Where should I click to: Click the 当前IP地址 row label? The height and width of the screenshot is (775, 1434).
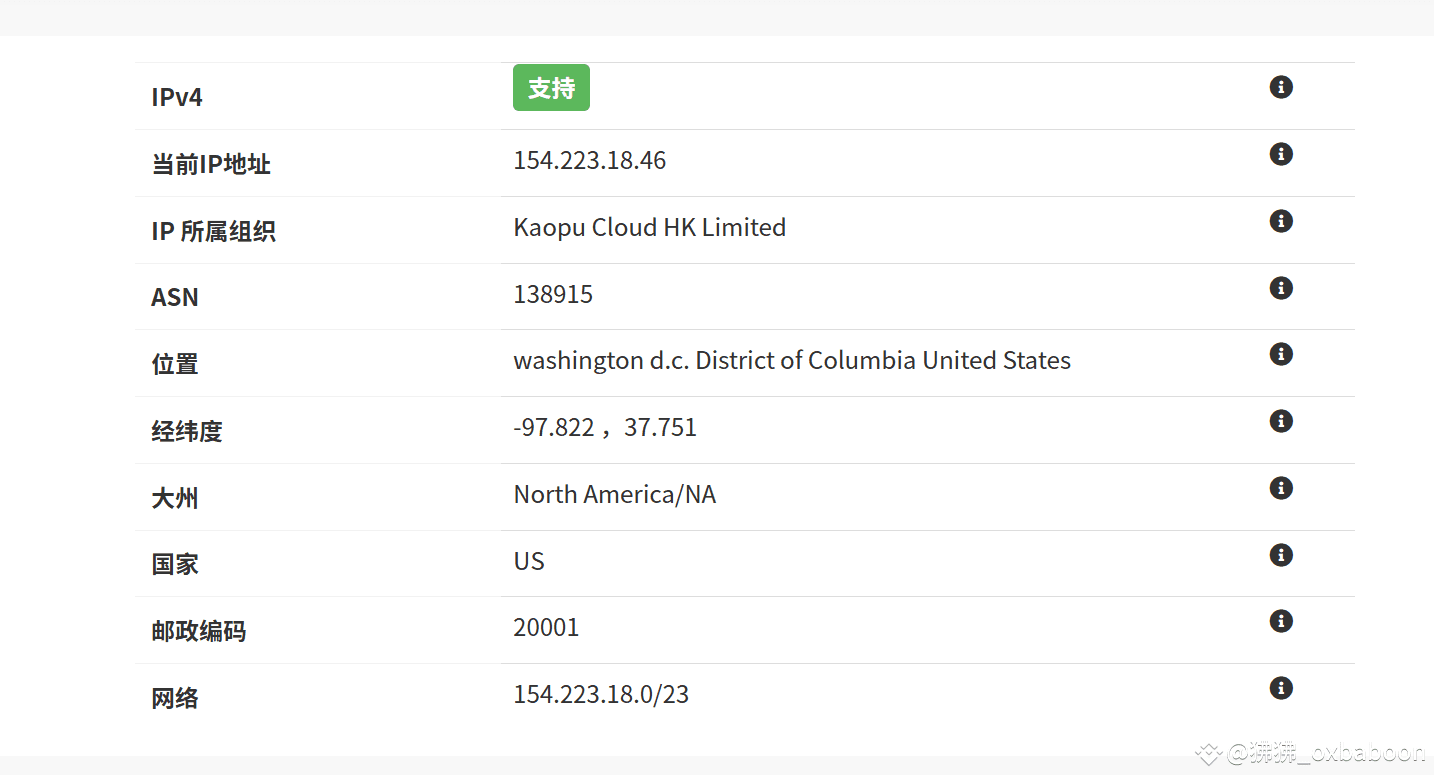[x=211, y=164]
